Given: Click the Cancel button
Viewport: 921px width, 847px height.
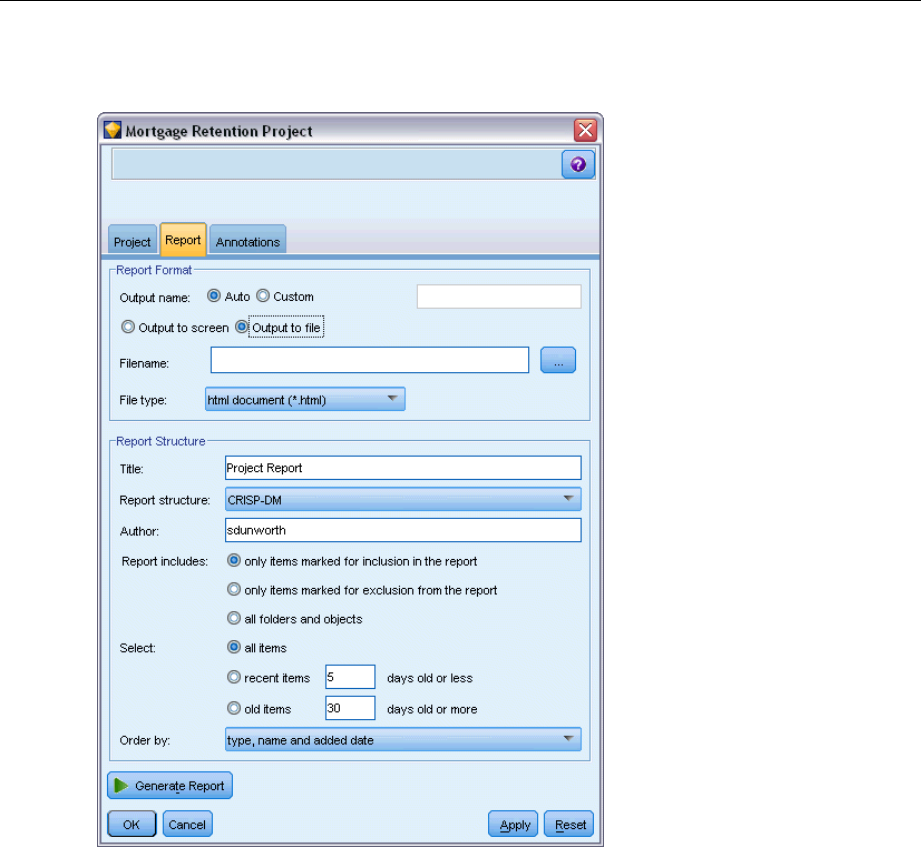Looking at the screenshot, I should 187,824.
